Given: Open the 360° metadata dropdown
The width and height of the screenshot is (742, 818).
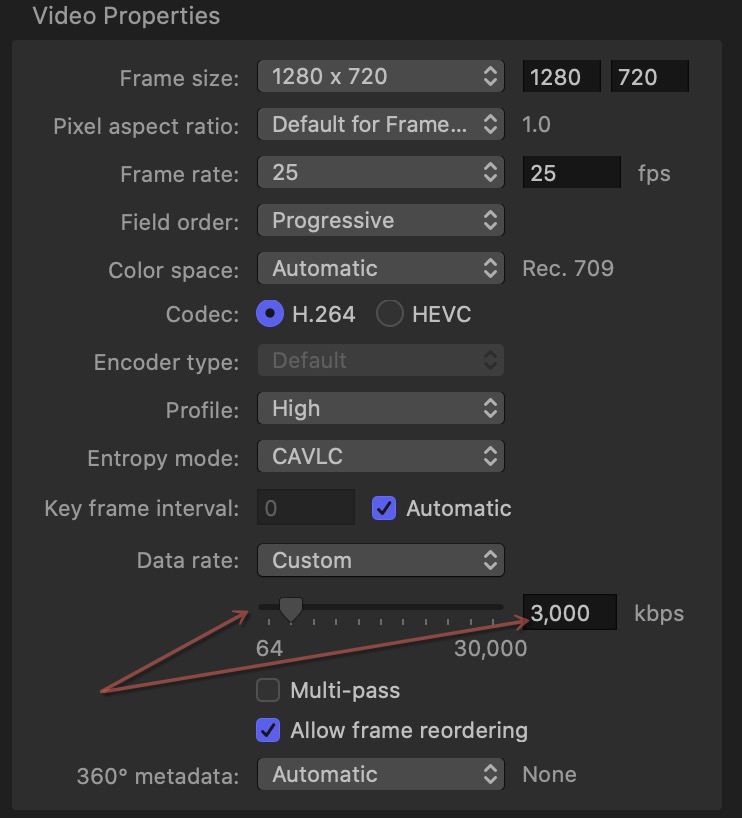Looking at the screenshot, I should (x=380, y=774).
